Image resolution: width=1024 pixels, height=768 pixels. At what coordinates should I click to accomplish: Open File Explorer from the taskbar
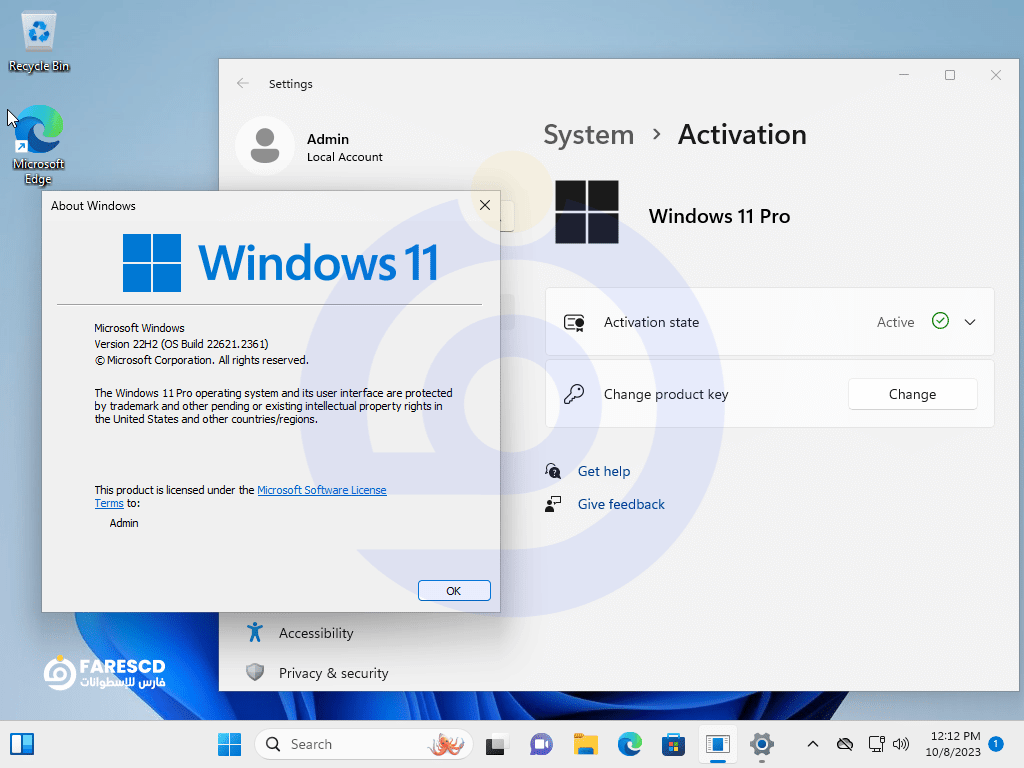[x=586, y=744]
